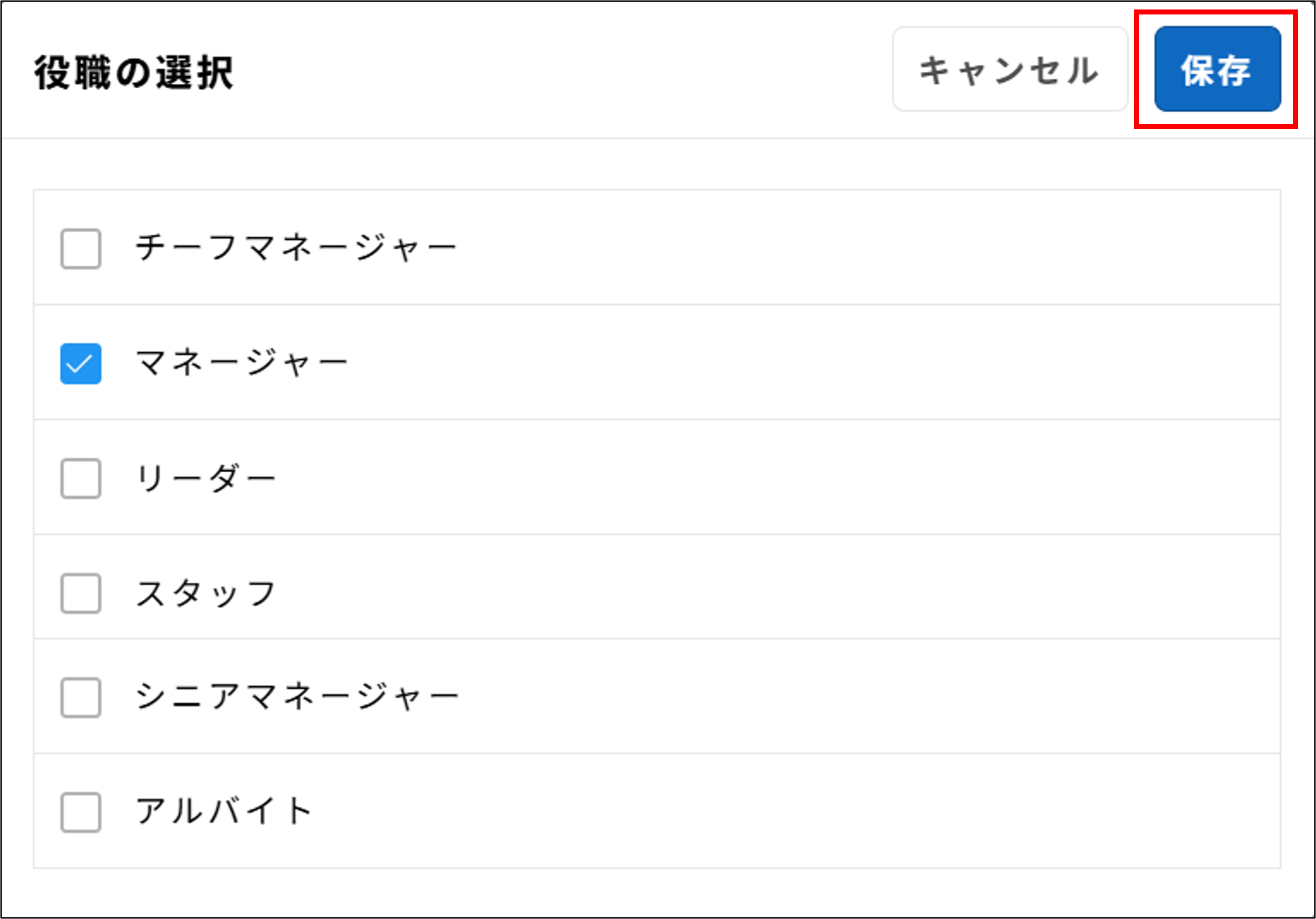The width and height of the screenshot is (1316, 919).
Task: Select the リーダー list row
Action: click(x=207, y=476)
